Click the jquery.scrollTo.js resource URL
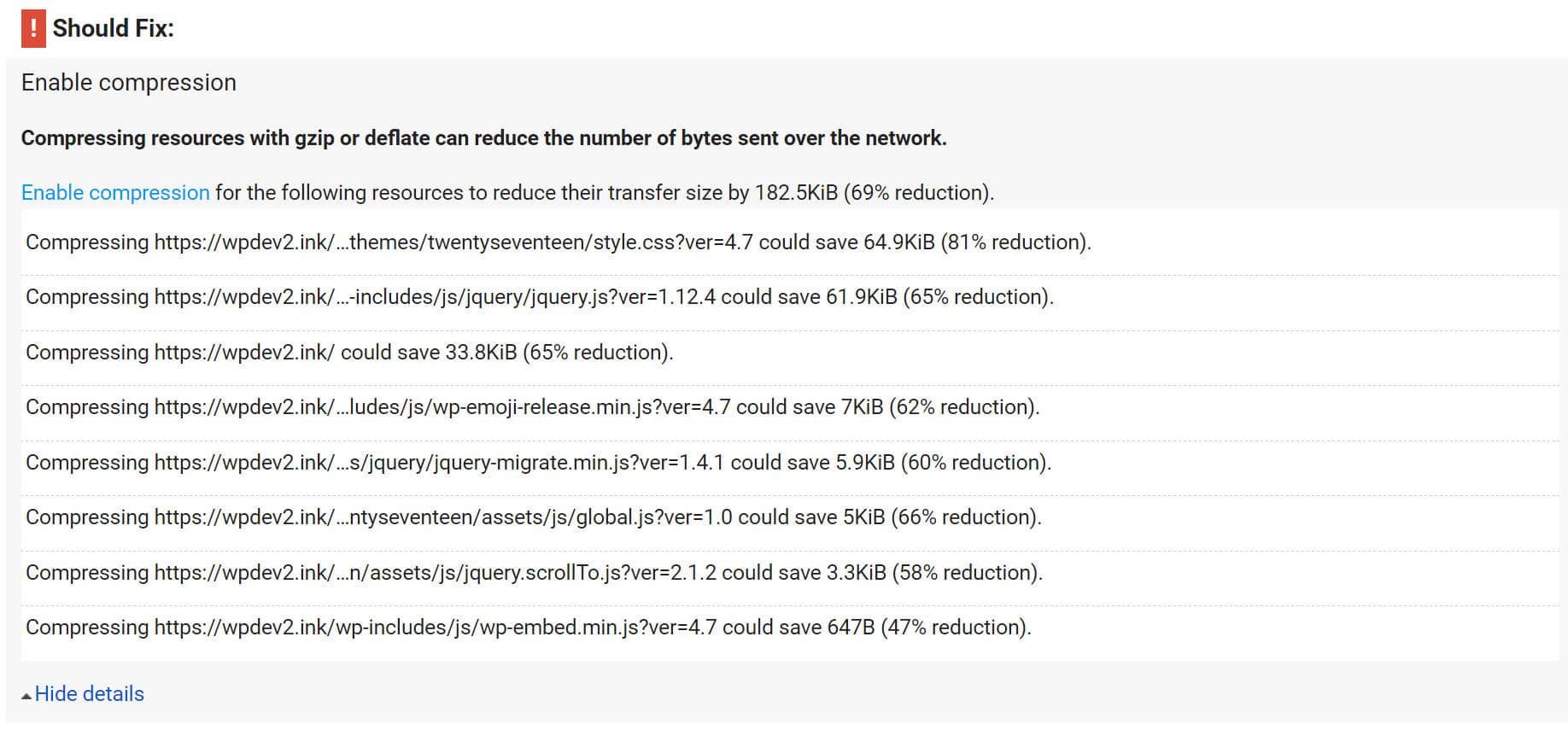Image resolution: width=1568 pixels, height=730 pixels. coord(435,573)
